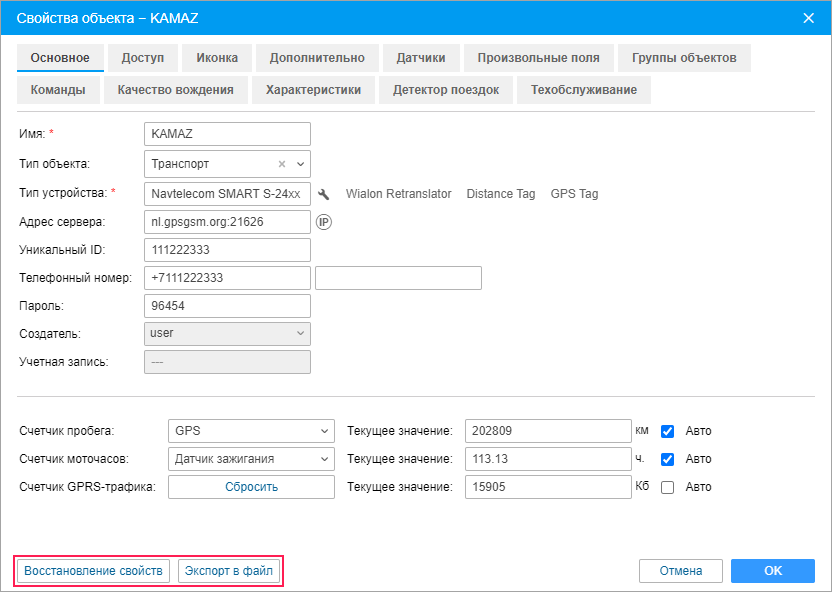This screenshot has height=592, width=832.
Task: Click the GPS Tag link
Action: [575, 194]
